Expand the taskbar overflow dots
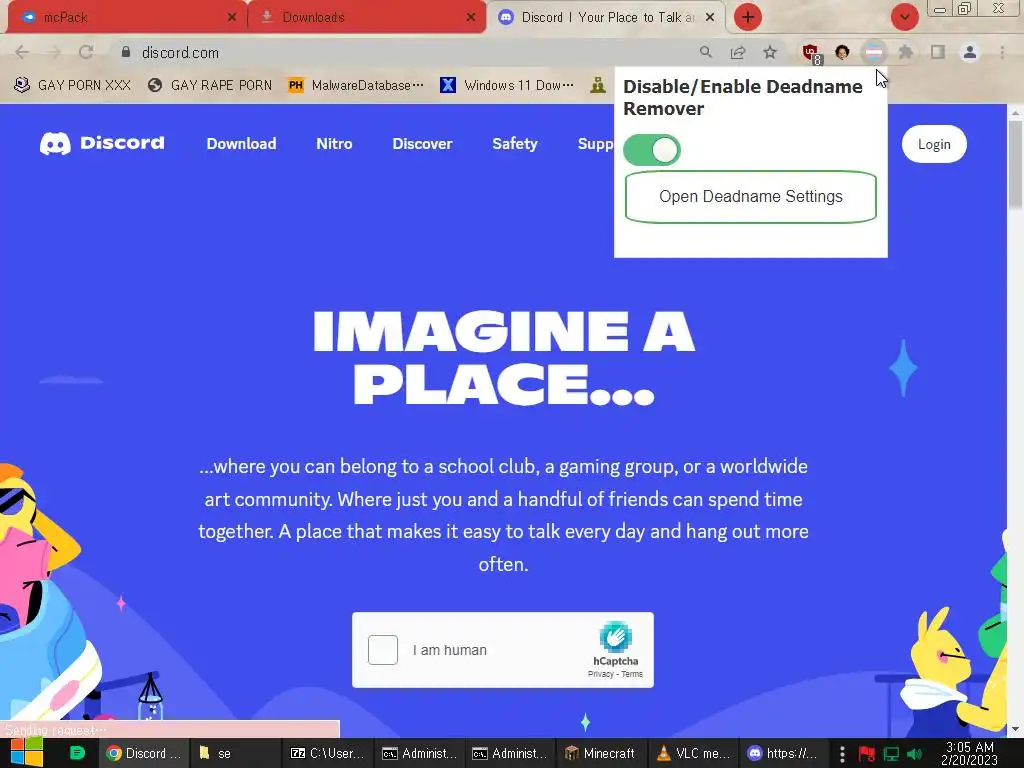Viewport: 1024px width, 768px height. 842,754
